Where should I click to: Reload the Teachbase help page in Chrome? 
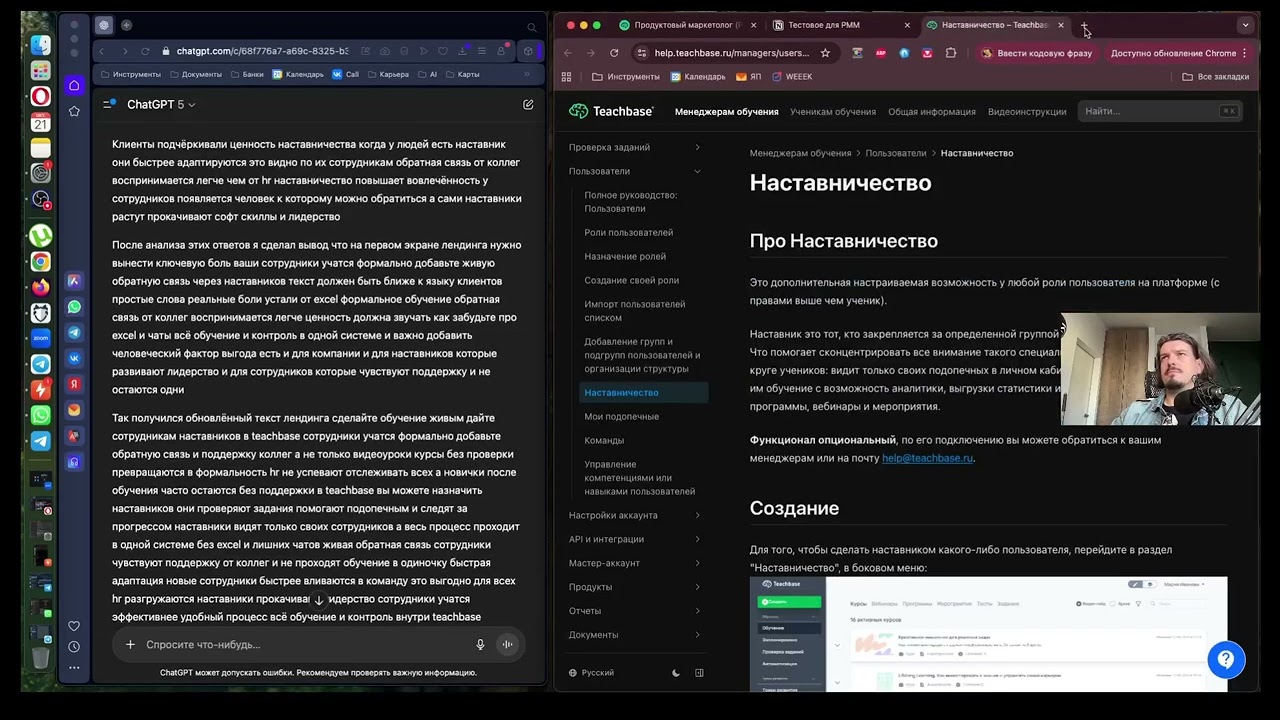[x=614, y=53]
